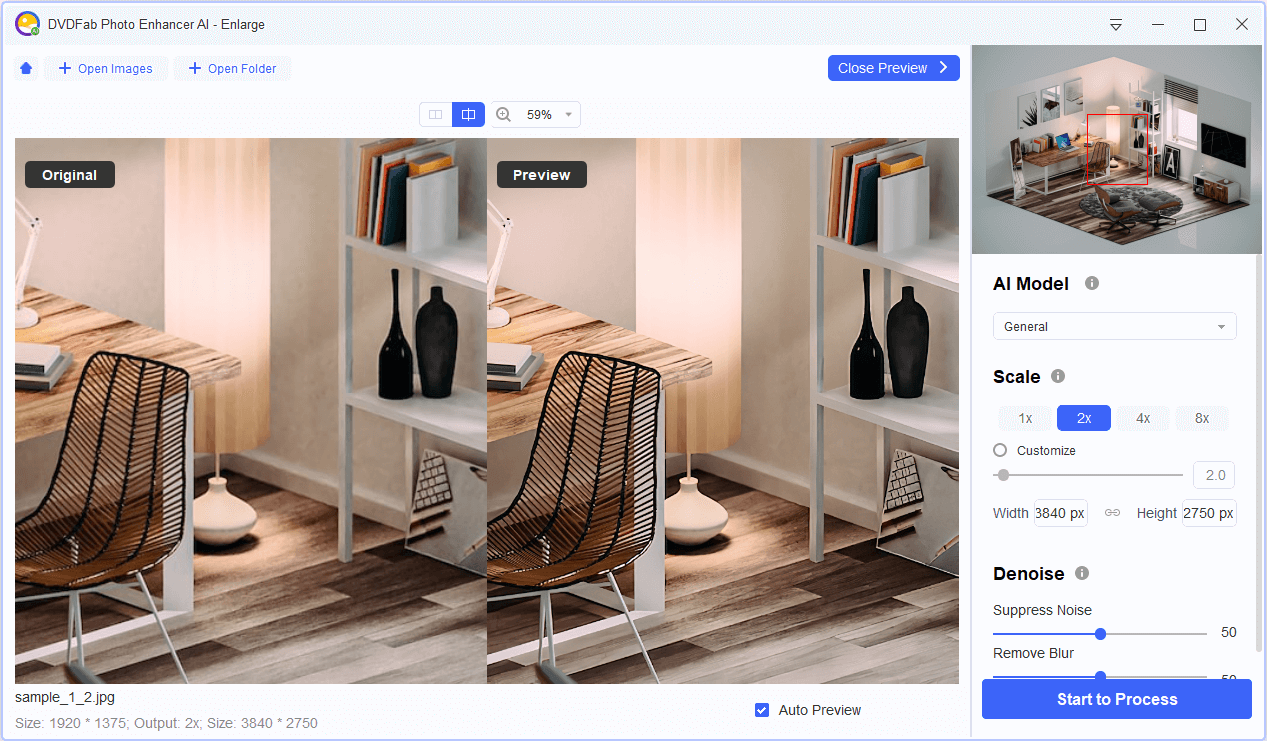1267x741 pixels.
Task: Select the Customize scale radio button
Action: pyautogui.click(x=999, y=450)
